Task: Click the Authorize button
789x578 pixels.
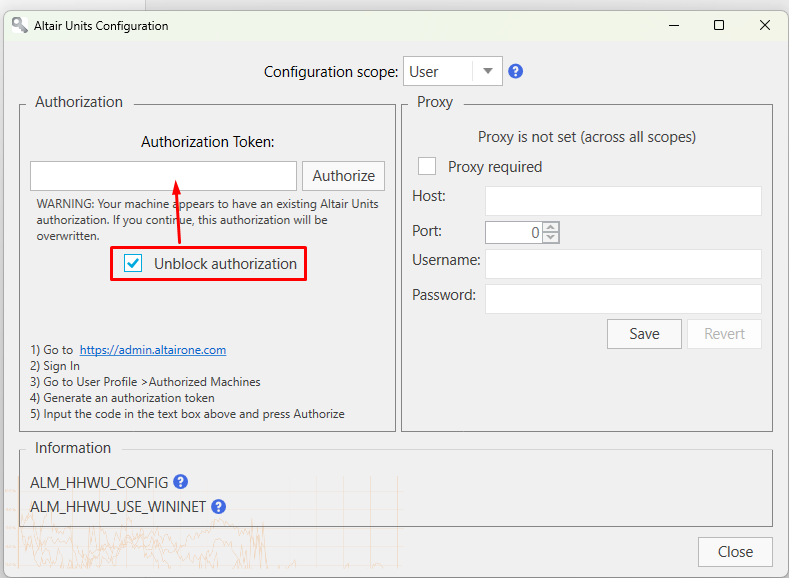Action: (x=344, y=176)
